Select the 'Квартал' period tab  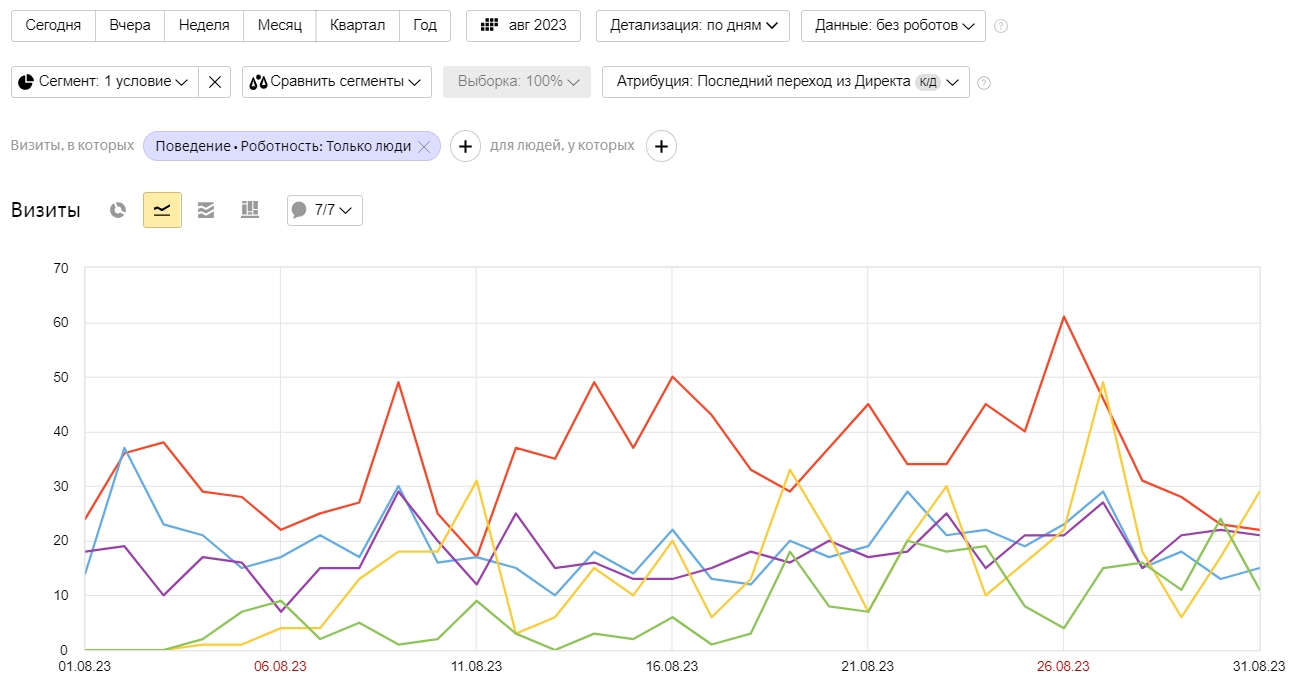[x=357, y=26]
